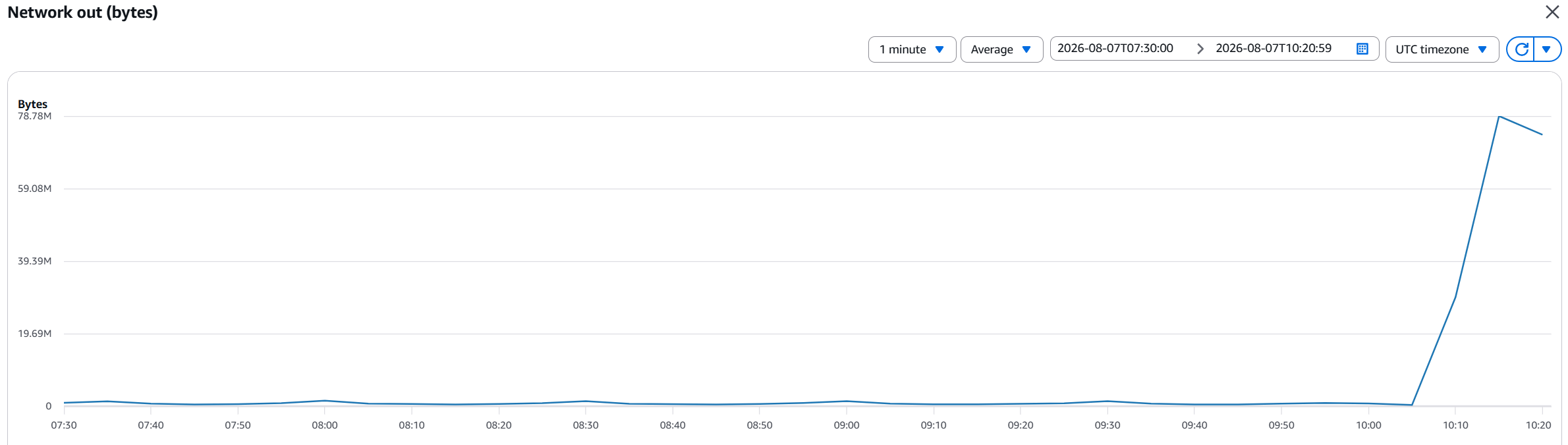Click the Network out (bytes) title
Screen dimensions: 1568x445
point(82,13)
